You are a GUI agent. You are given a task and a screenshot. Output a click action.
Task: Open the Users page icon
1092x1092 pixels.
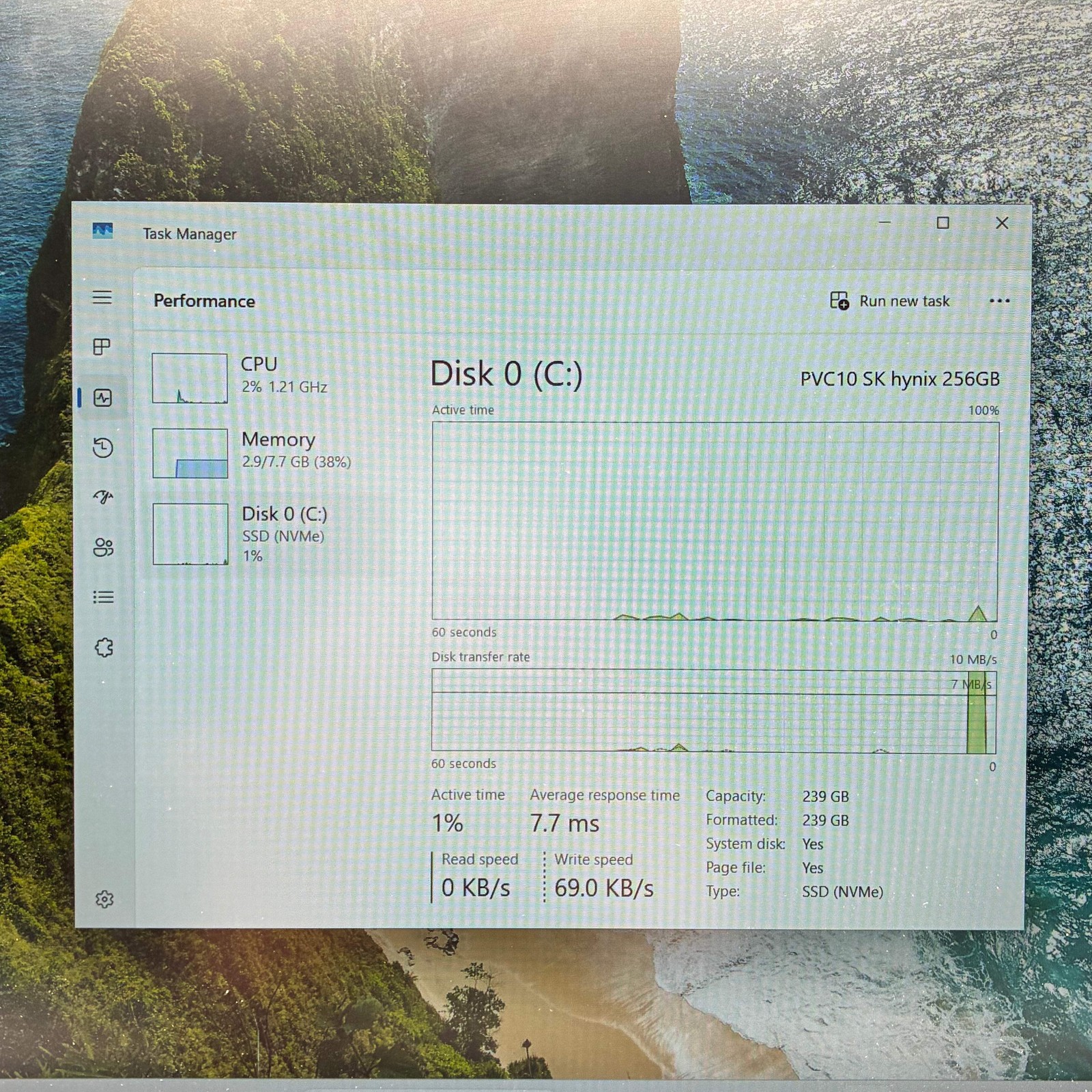coord(104,547)
